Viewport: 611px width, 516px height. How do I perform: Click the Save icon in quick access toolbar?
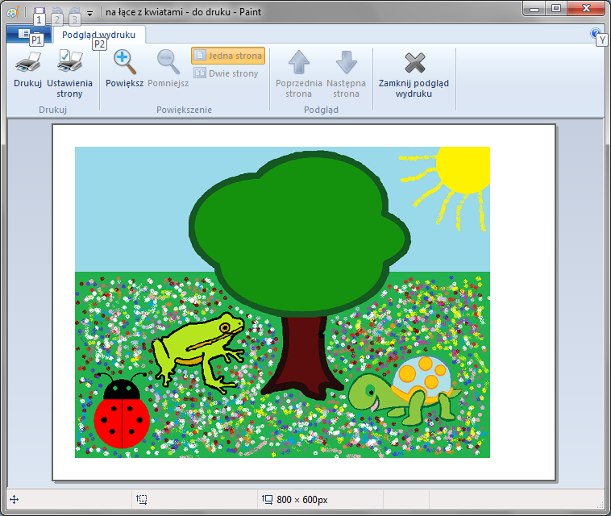(39, 12)
